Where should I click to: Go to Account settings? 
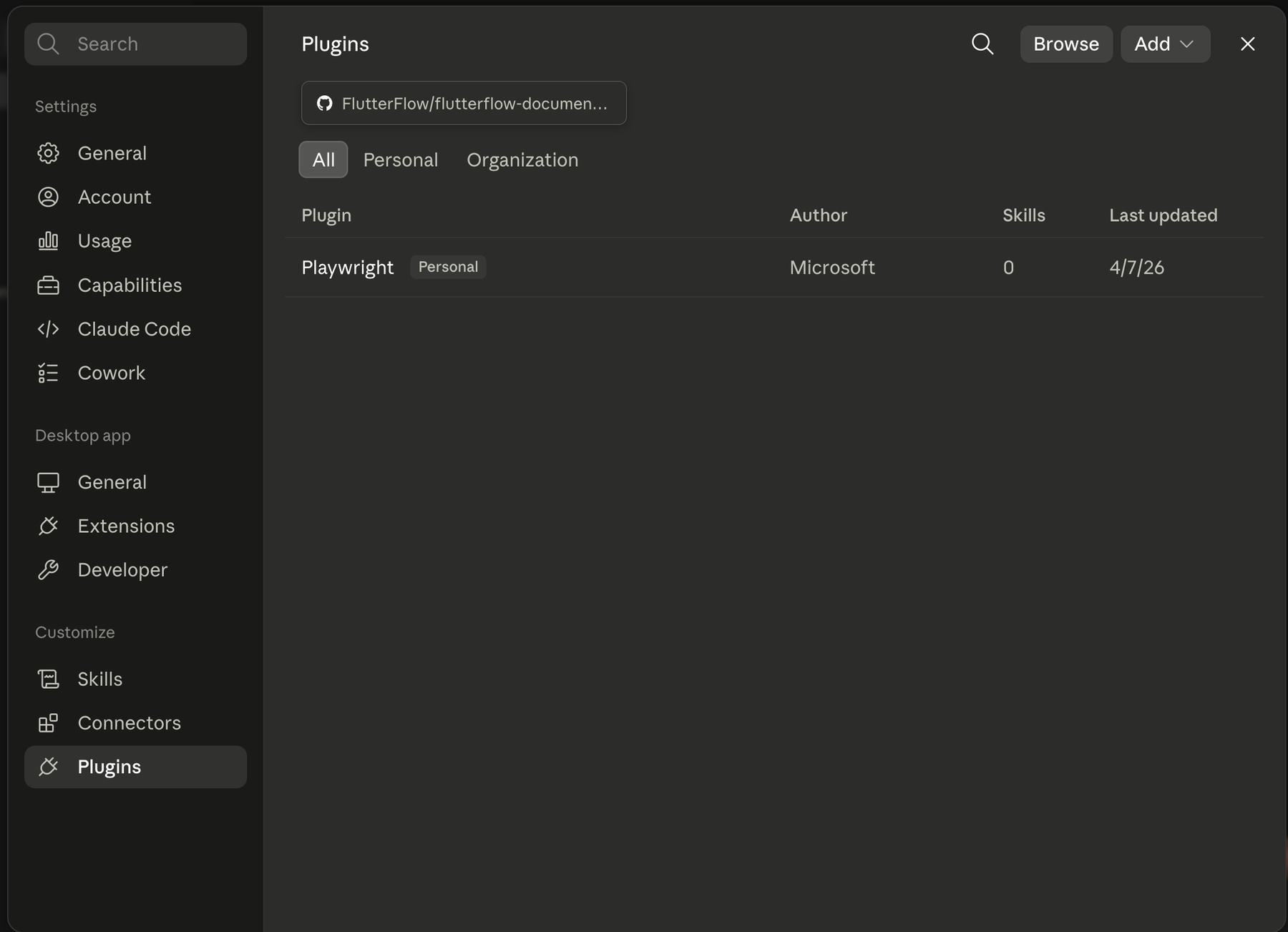pyautogui.click(x=135, y=197)
